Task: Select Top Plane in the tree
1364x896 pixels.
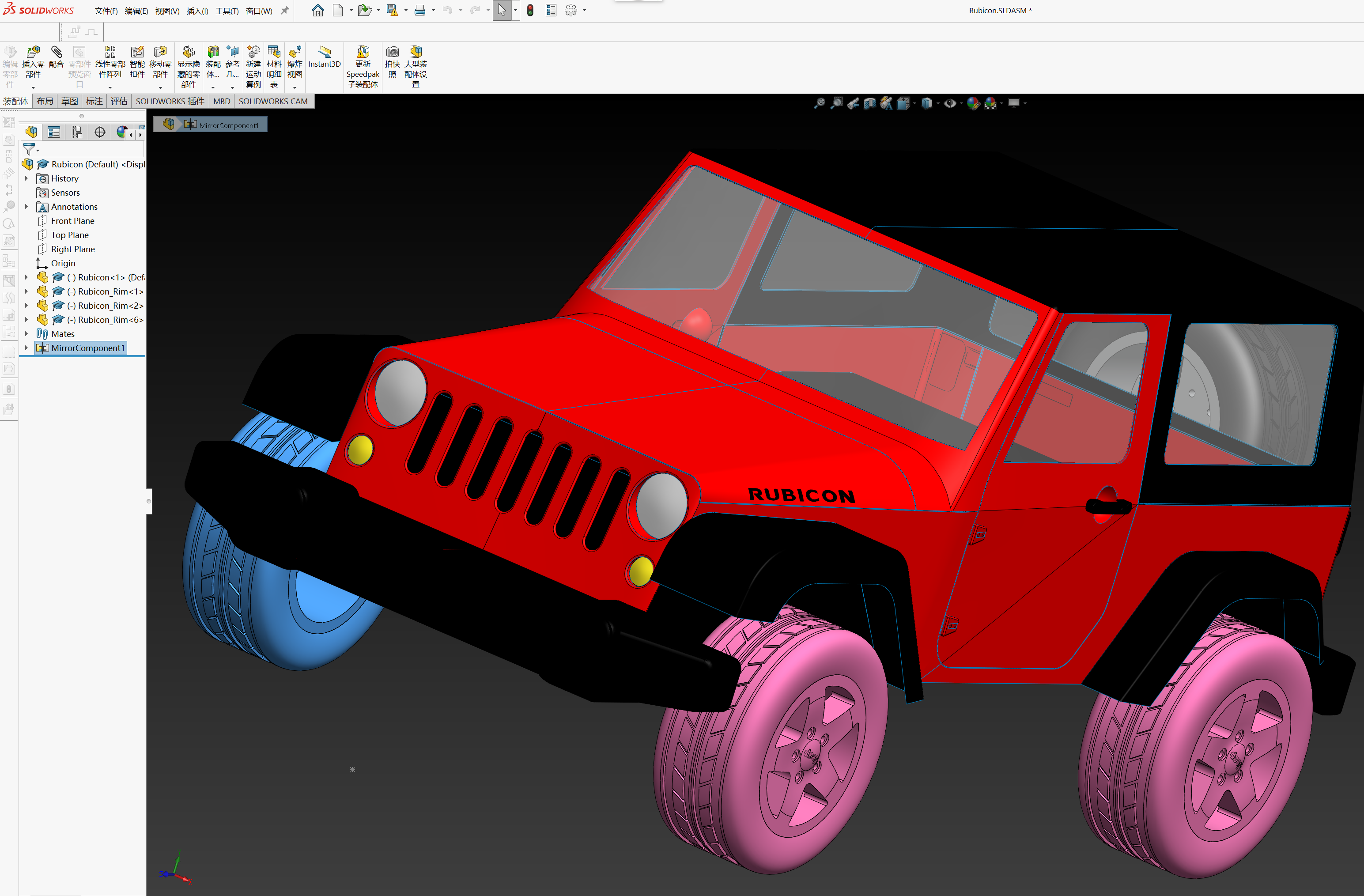Action: click(69, 235)
